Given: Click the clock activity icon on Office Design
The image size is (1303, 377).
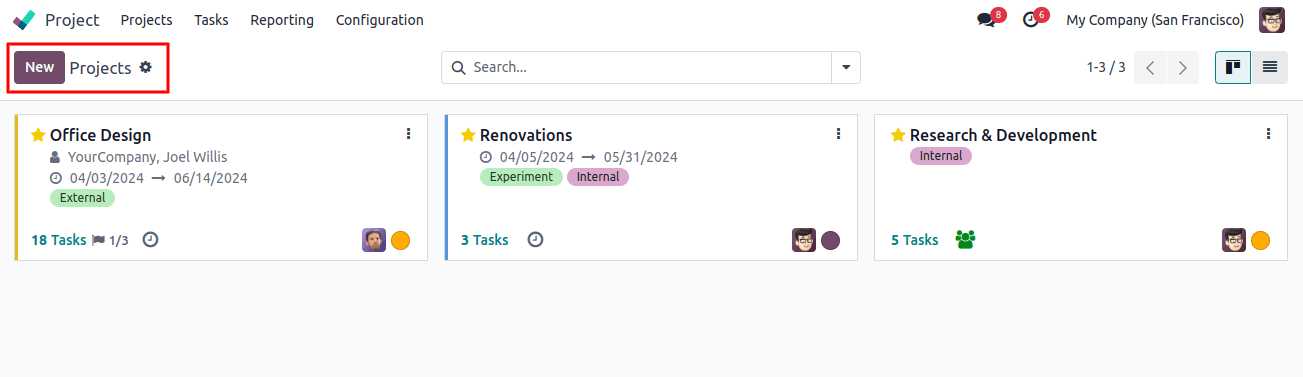Looking at the screenshot, I should [150, 240].
